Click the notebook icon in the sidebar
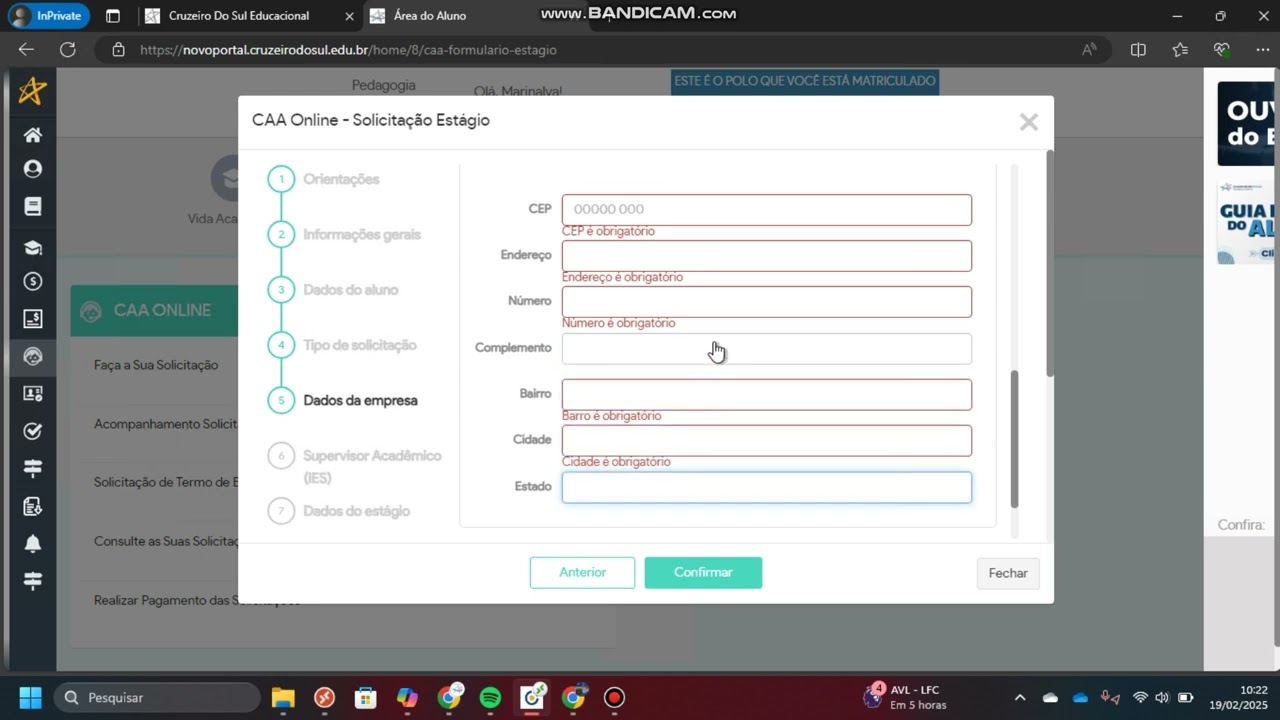Screen dimensions: 1280x720 pos(33,207)
